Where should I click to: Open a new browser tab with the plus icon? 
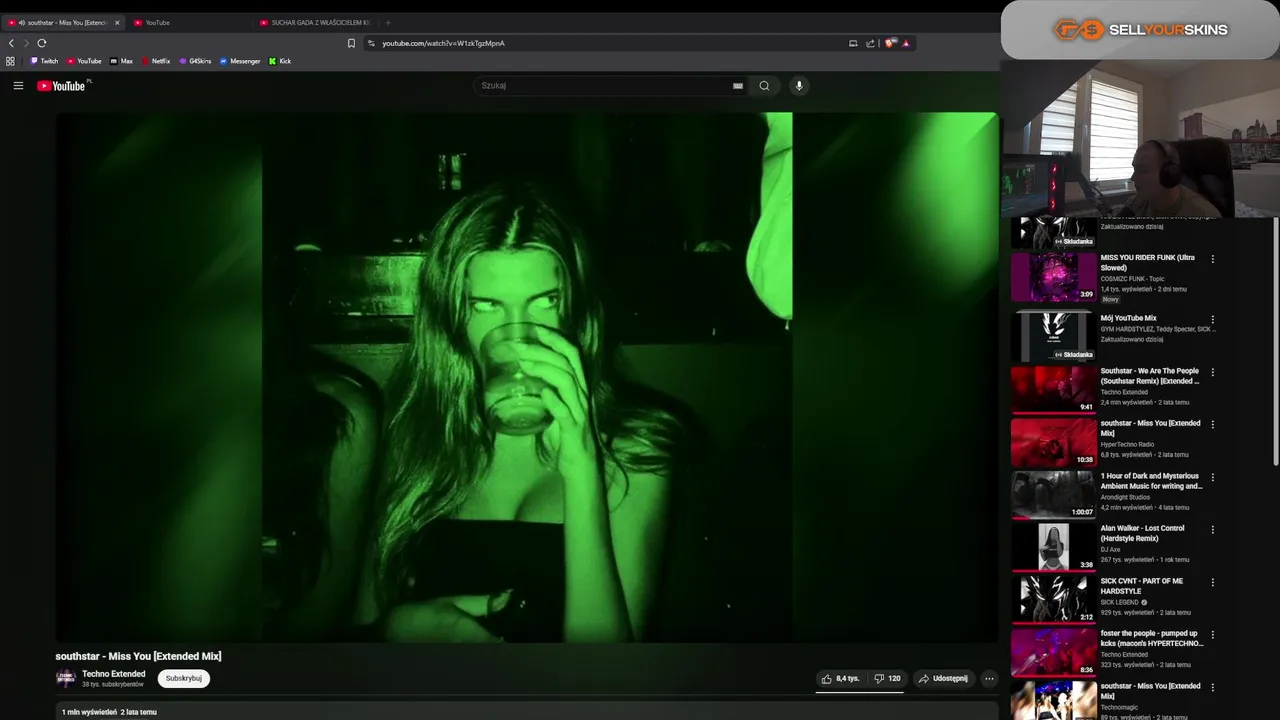(x=388, y=22)
